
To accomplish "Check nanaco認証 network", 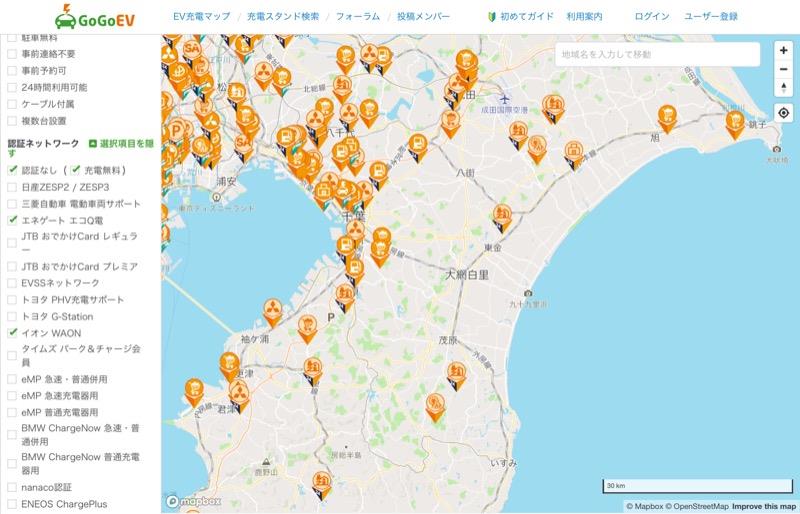I will 12,487.
